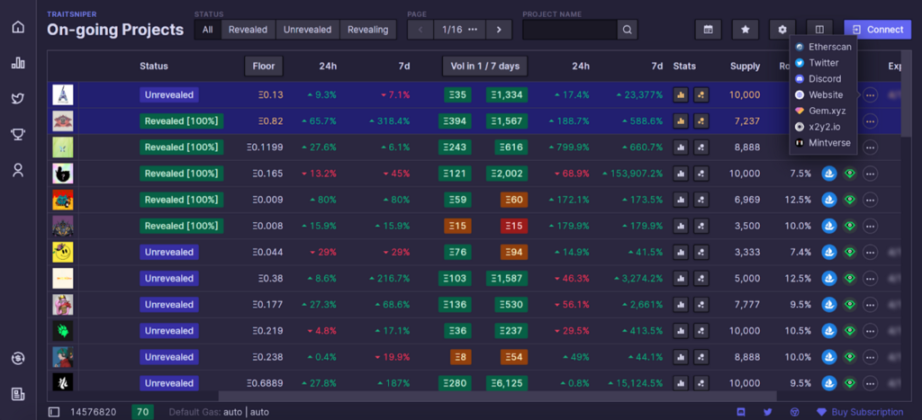Toggle the Vol in 1 / 7 days column switcher
Image resolution: width=922 pixels, height=420 pixels.
pos(484,66)
